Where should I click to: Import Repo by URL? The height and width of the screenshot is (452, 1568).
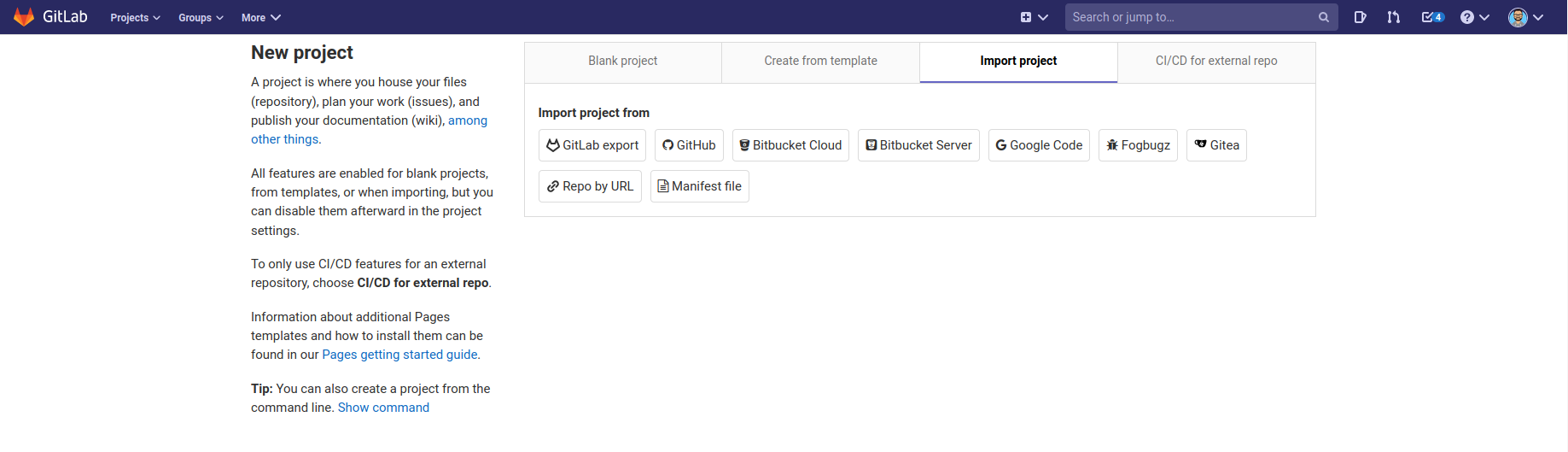[x=590, y=186]
